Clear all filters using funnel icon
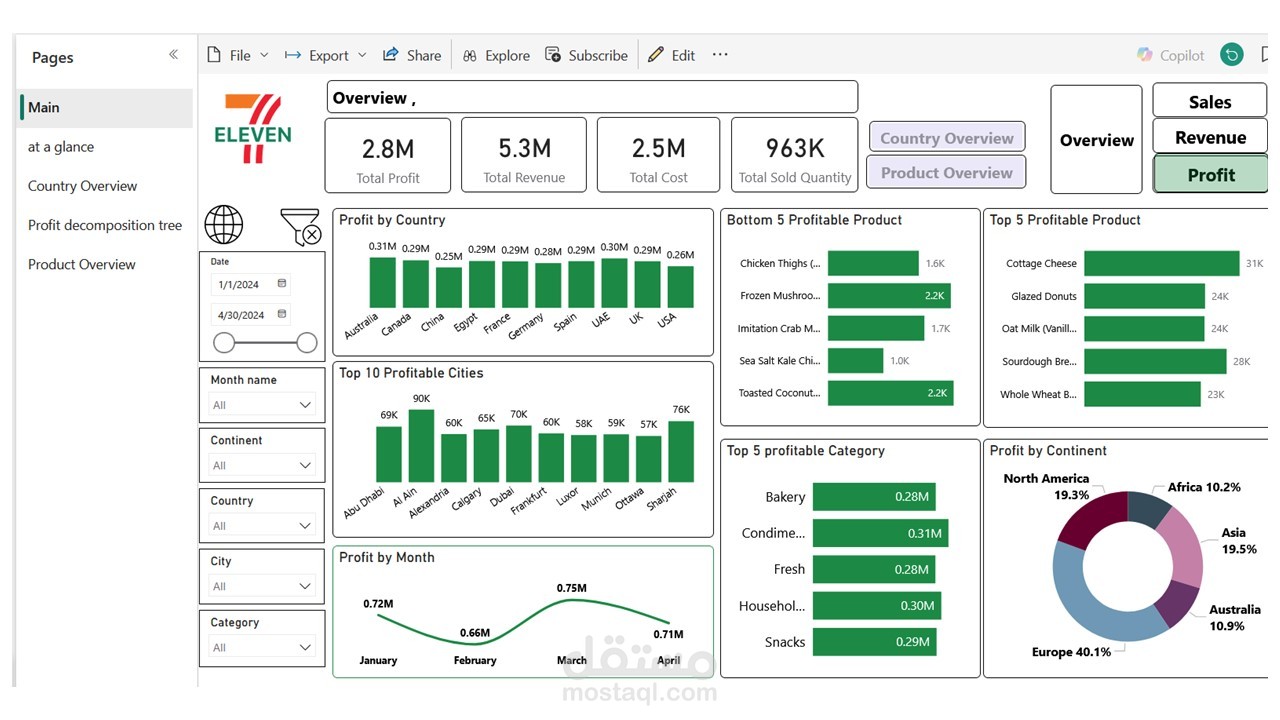The width and height of the screenshot is (1280, 720). (300, 228)
